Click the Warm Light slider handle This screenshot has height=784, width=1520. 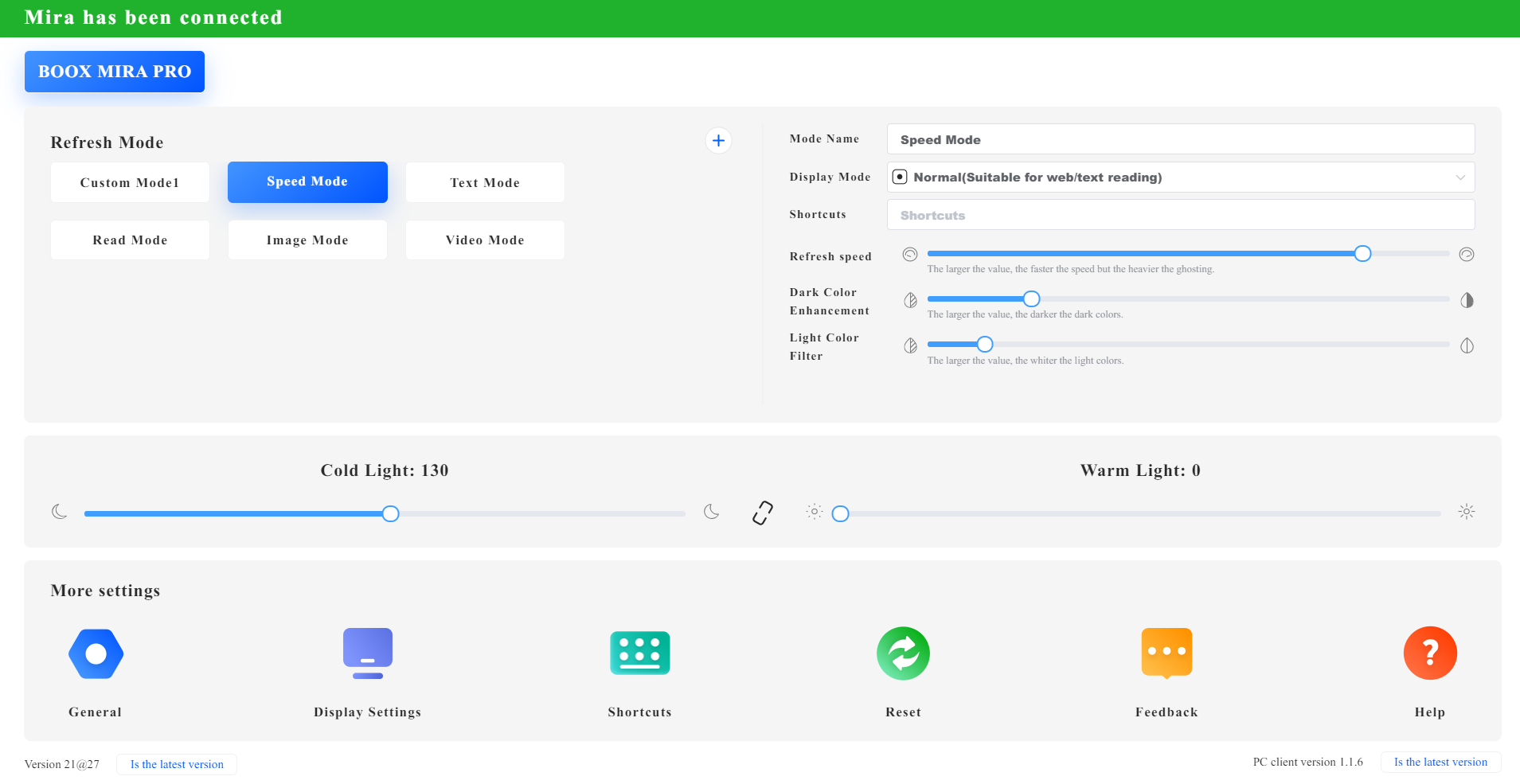pyautogui.click(x=840, y=514)
